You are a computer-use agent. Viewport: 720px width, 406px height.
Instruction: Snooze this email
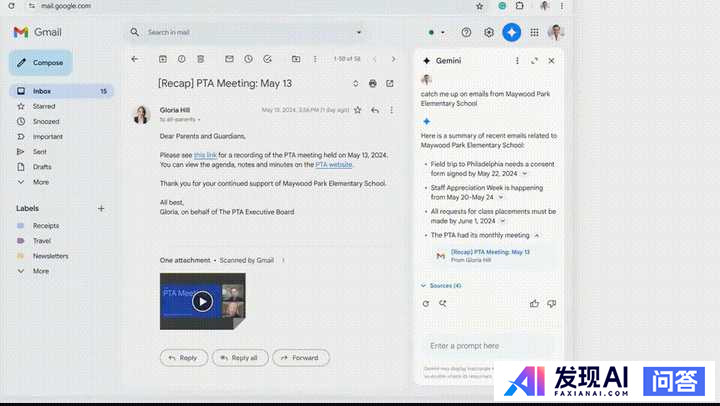248,59
